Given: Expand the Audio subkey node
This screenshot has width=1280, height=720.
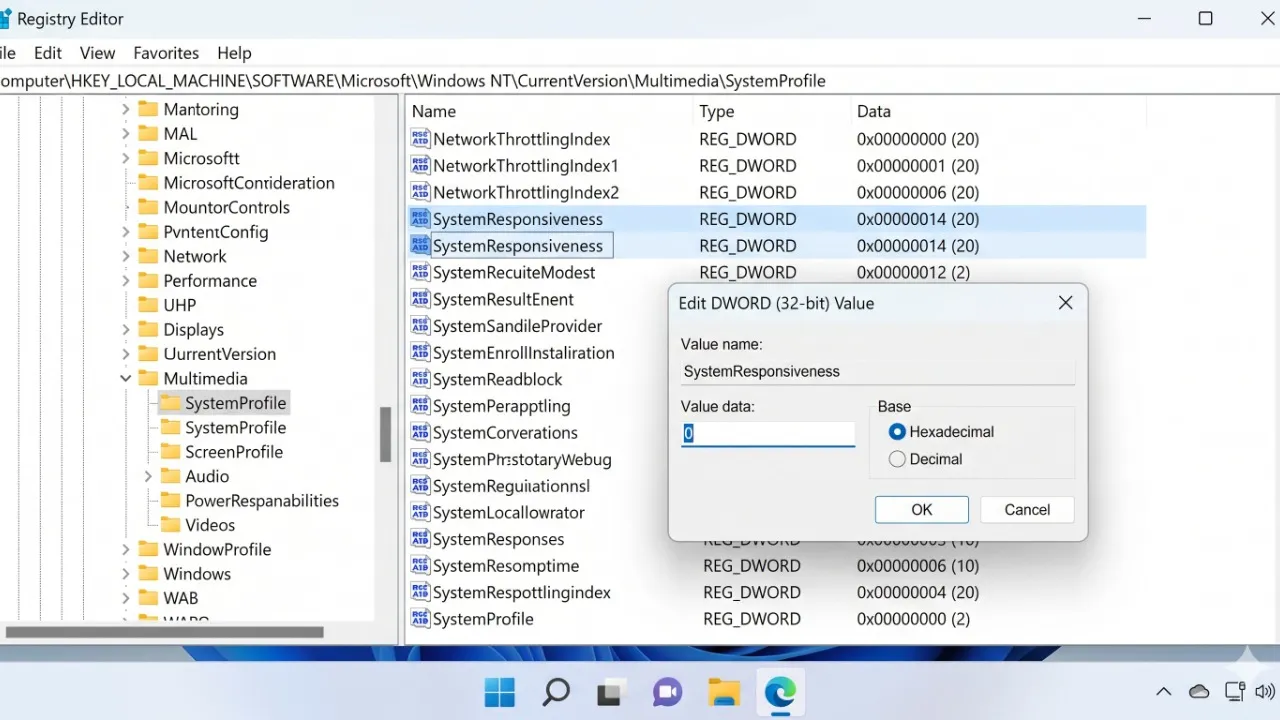Looking at the screenshot, I should pos(148,476).
